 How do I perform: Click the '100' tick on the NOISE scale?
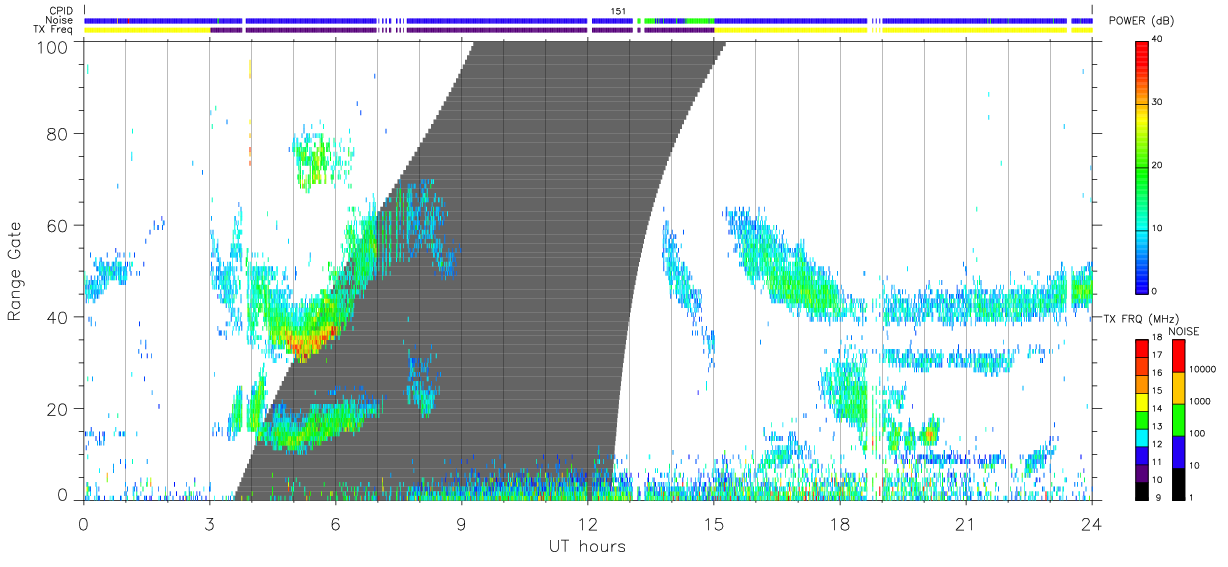point(1198,433)
